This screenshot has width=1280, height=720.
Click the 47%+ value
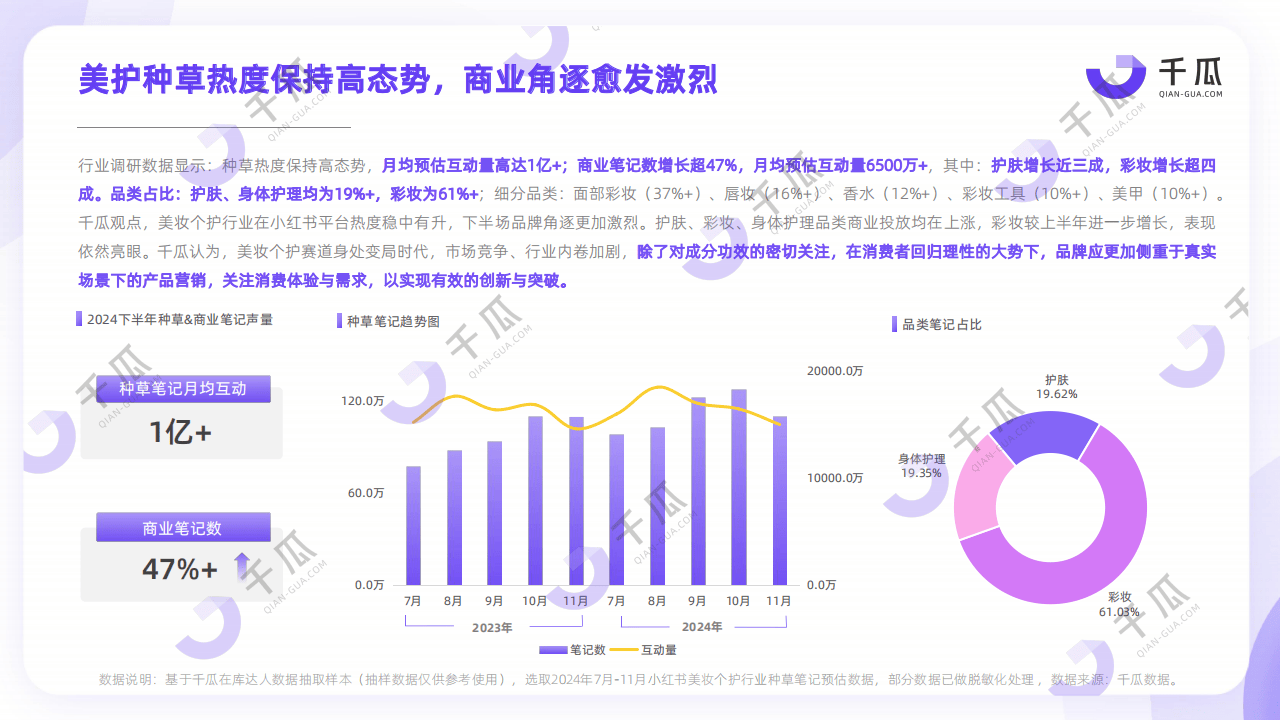[180, 569]
